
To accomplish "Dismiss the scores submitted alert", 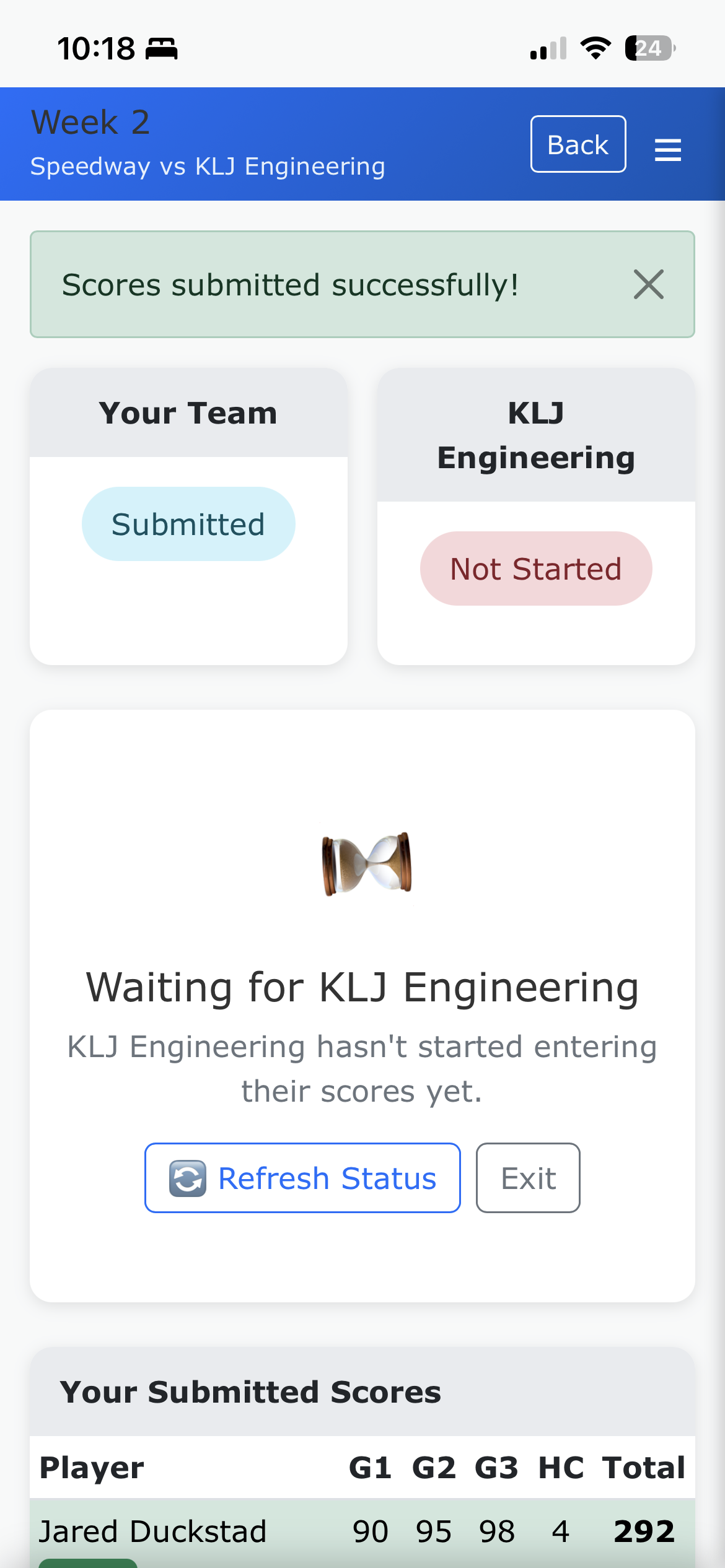I will (x=648, y=285).
